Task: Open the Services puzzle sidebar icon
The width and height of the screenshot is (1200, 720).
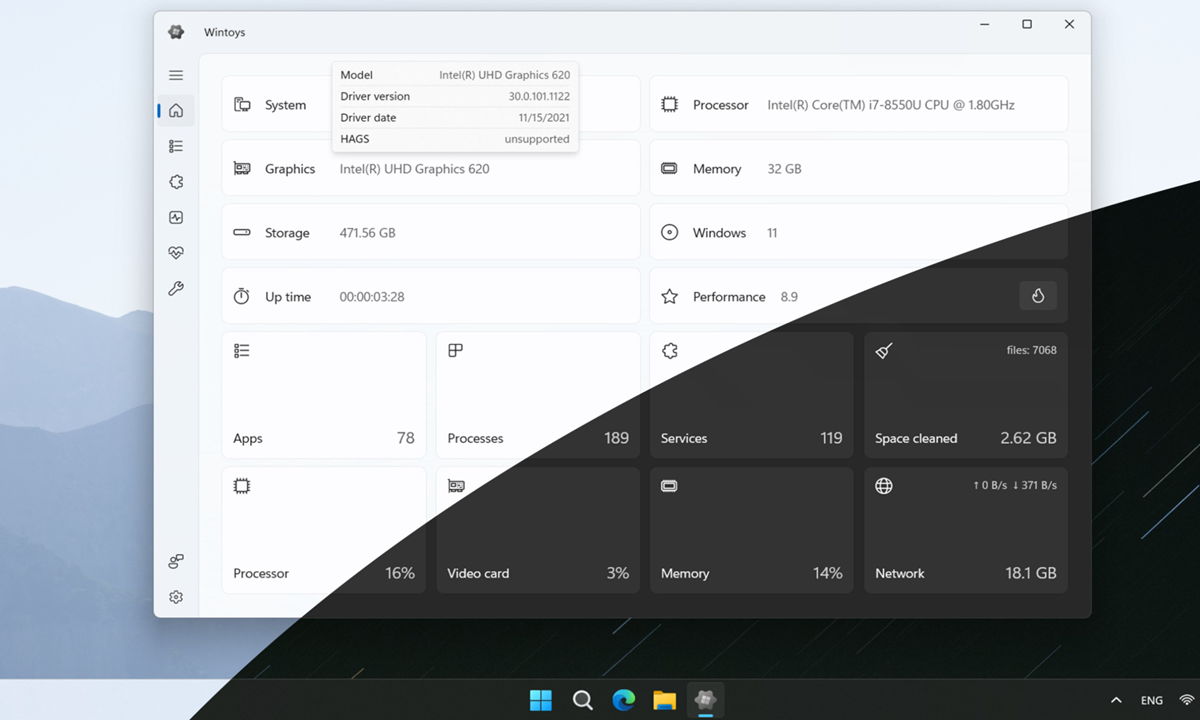Action: click(x=176, y=182)
